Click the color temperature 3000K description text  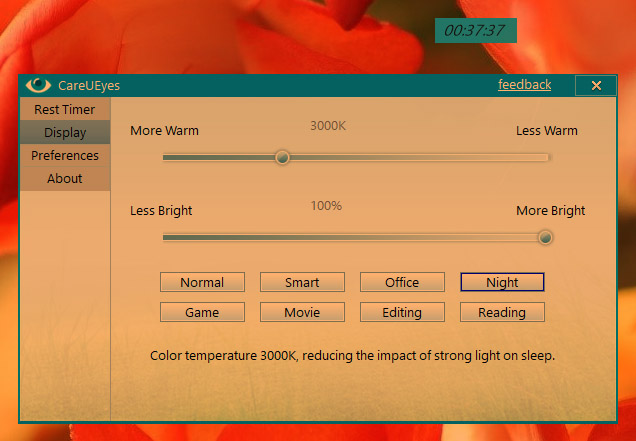[352, 356]
